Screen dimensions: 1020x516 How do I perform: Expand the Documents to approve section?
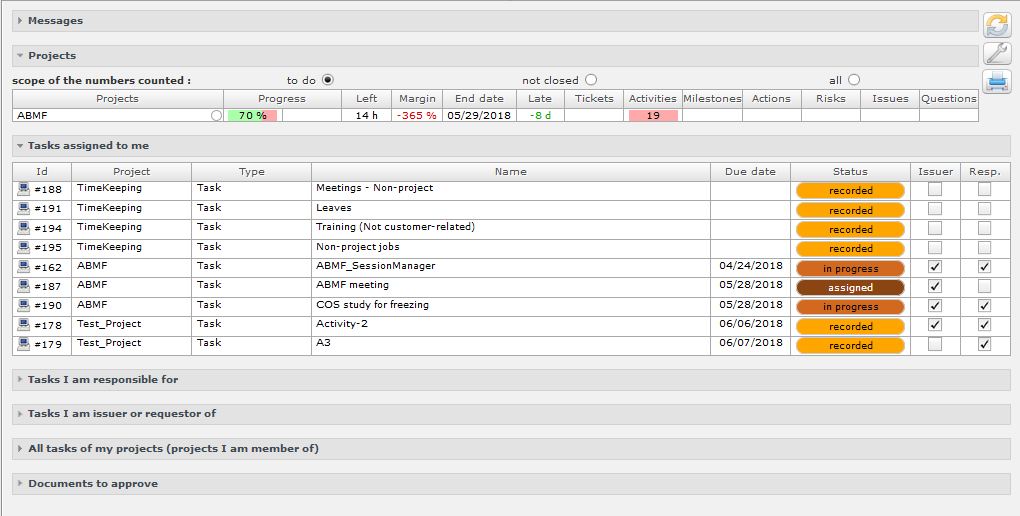[92, 484]
